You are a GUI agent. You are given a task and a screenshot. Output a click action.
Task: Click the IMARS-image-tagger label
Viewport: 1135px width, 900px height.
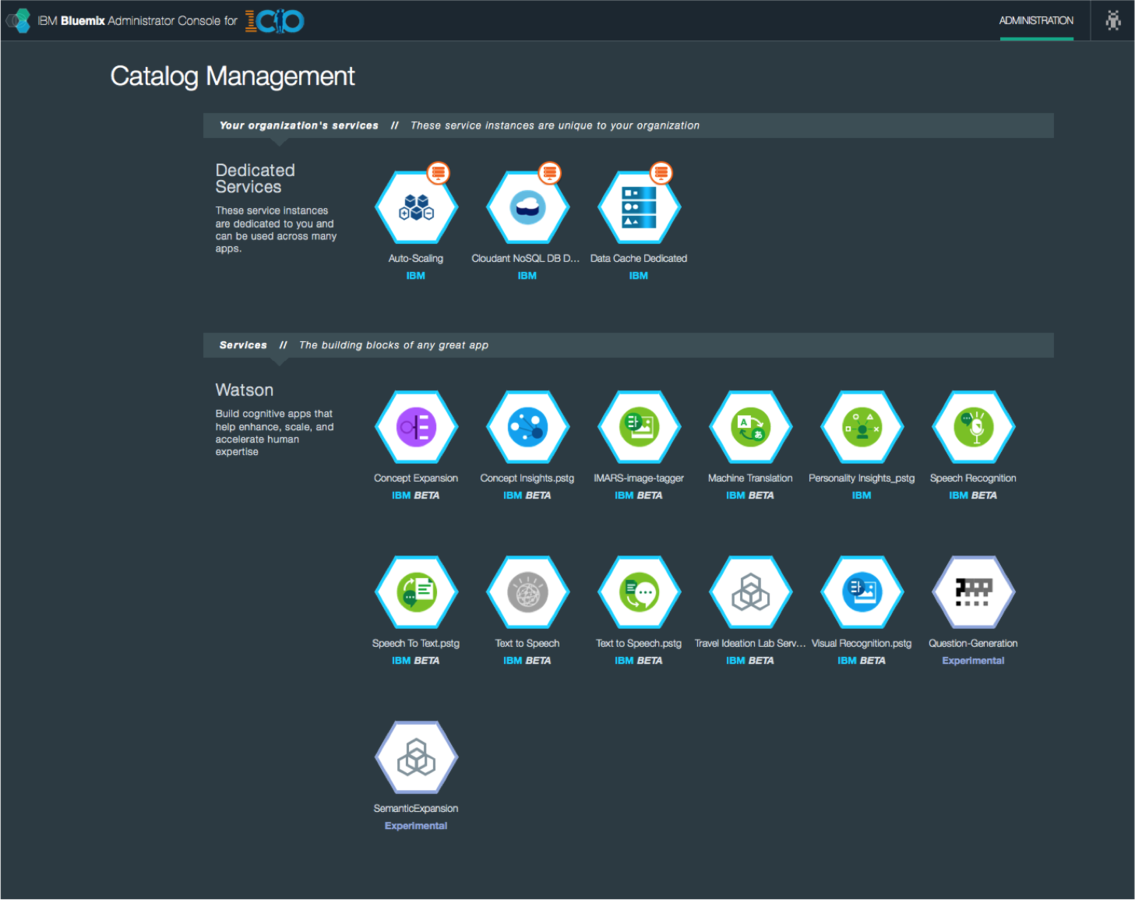638,478
